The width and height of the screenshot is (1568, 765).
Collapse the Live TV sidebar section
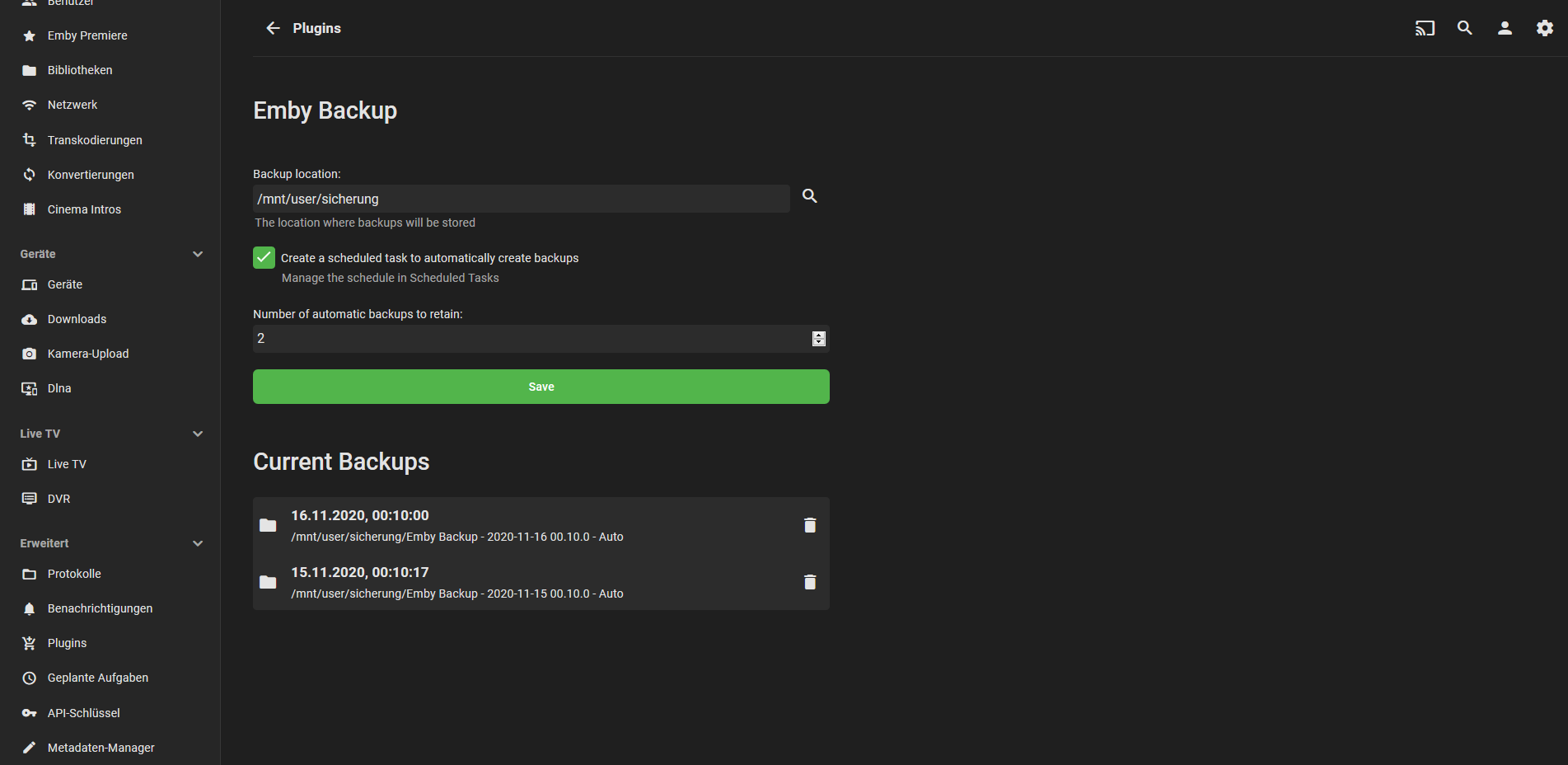(x=198, y=434)
